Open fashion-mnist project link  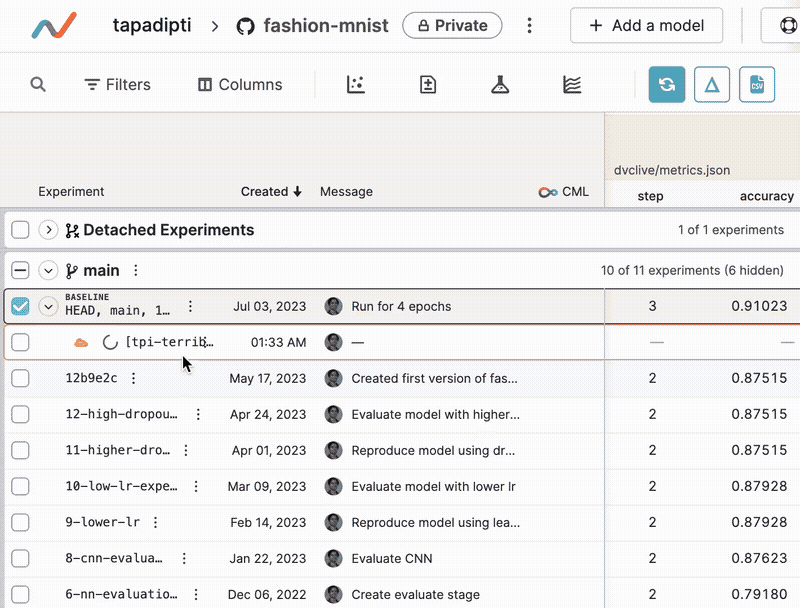[326, 26]
